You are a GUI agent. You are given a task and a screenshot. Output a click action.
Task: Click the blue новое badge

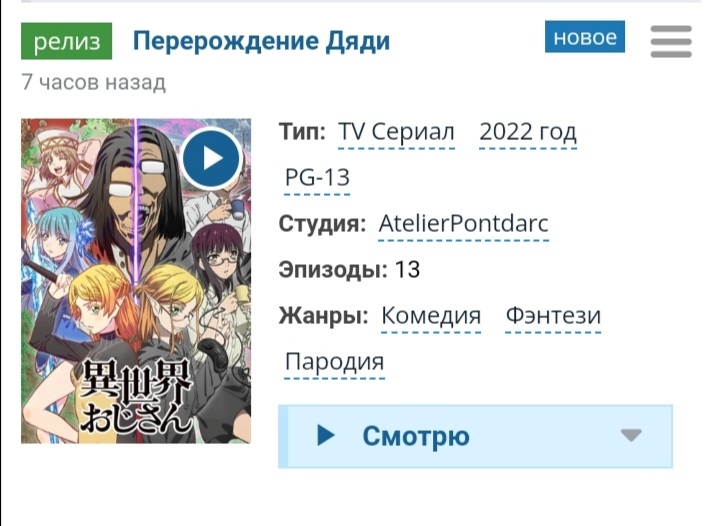click(585, 37)
